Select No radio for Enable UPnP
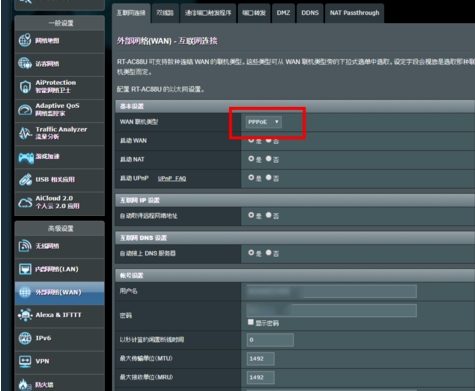Screen dimensions: 475x391 (x=269, y=177)
